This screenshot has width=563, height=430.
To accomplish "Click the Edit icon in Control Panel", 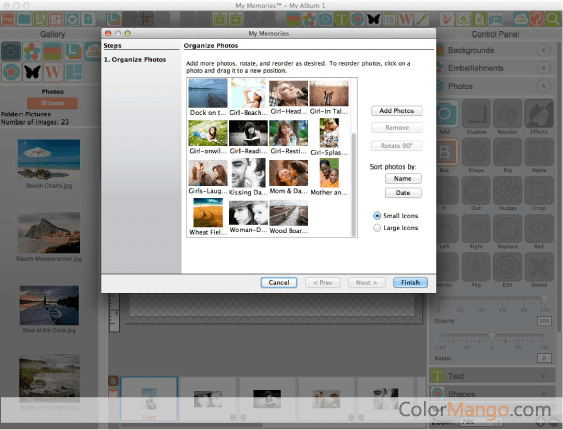I will (x=507, y=267).
